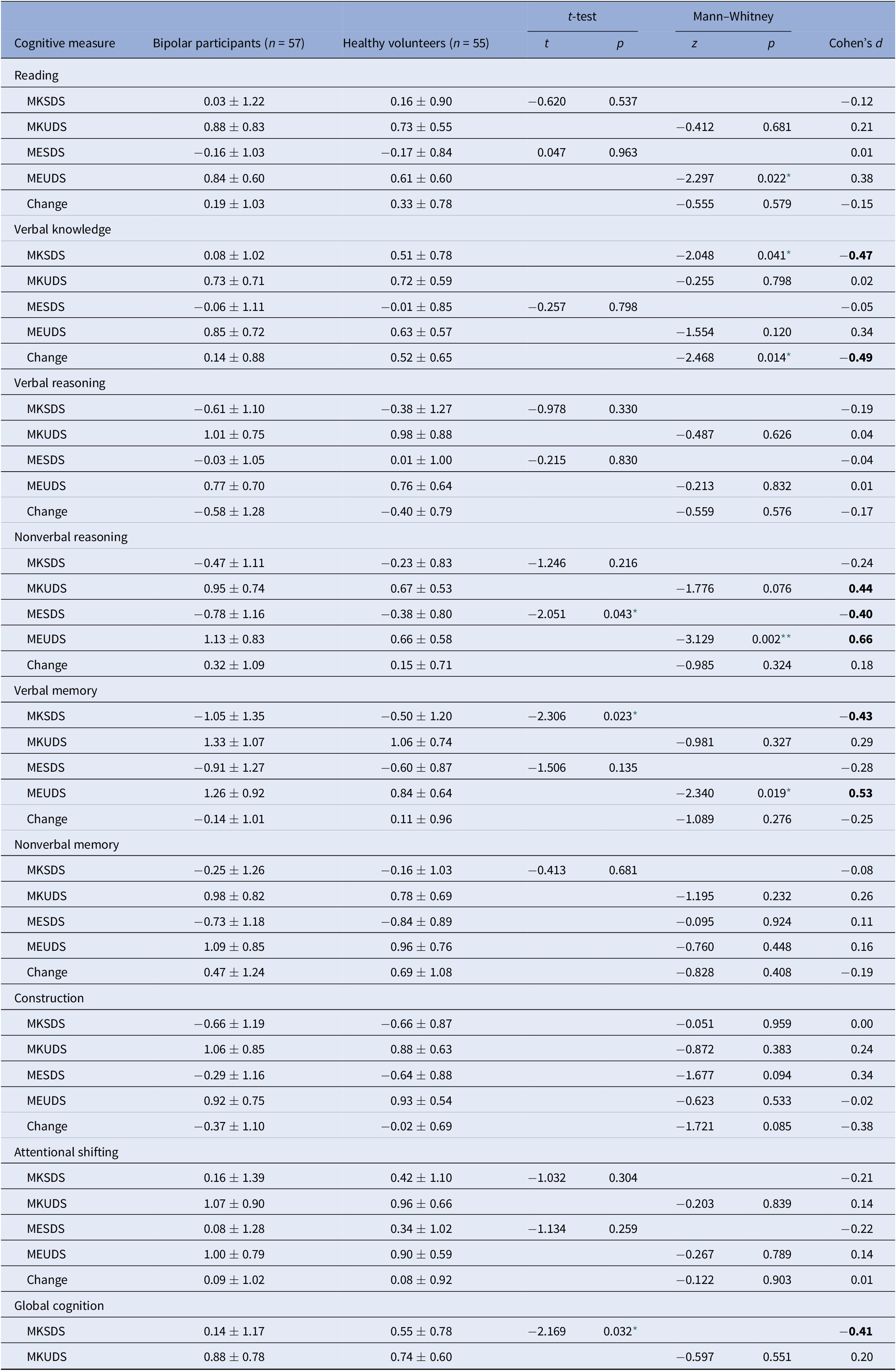
Task: Select the Bipolar participants (n = 57) header
Action: click(x=228, y=43)
